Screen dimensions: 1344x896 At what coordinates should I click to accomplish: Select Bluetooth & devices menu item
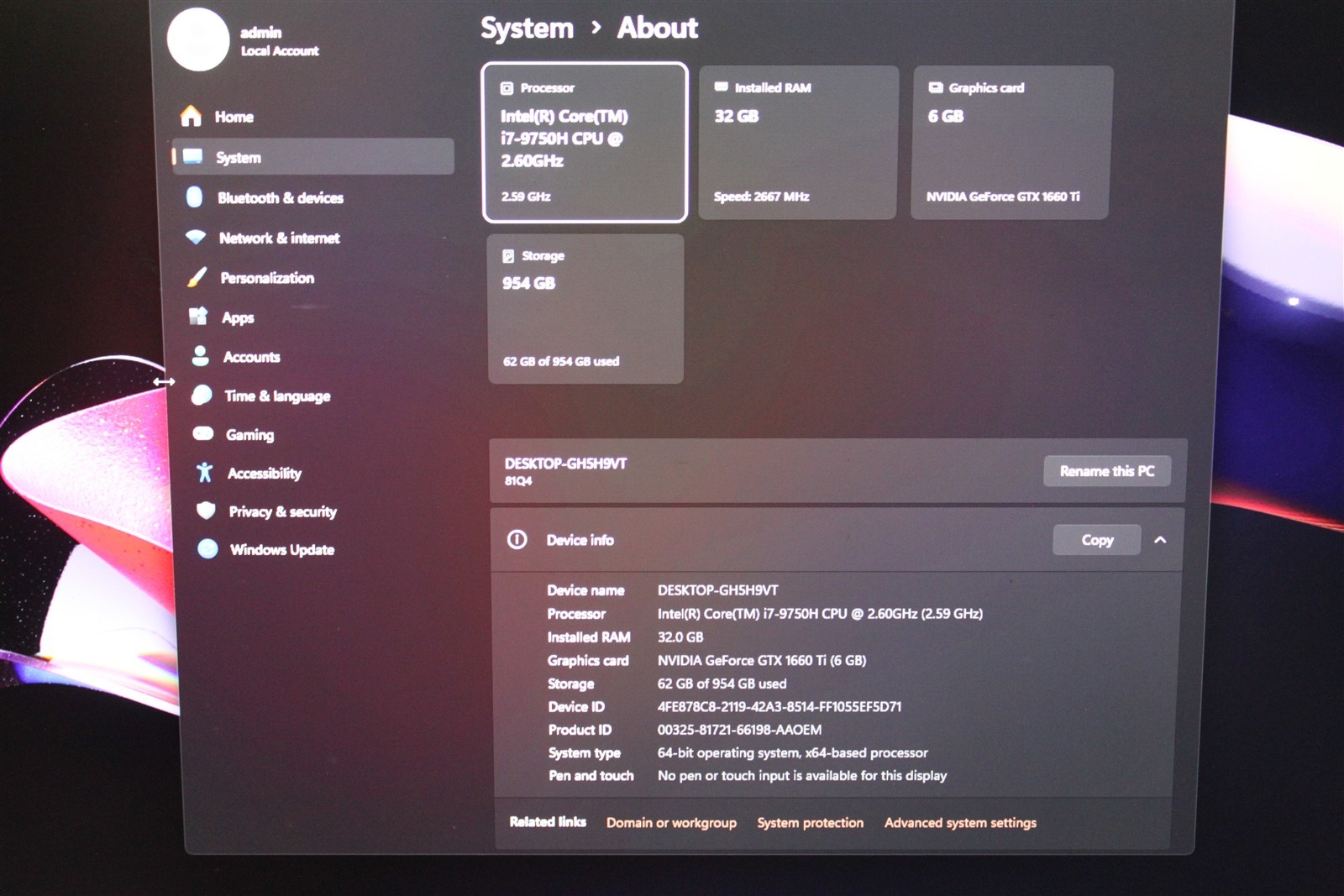click(x=312, y=197)
